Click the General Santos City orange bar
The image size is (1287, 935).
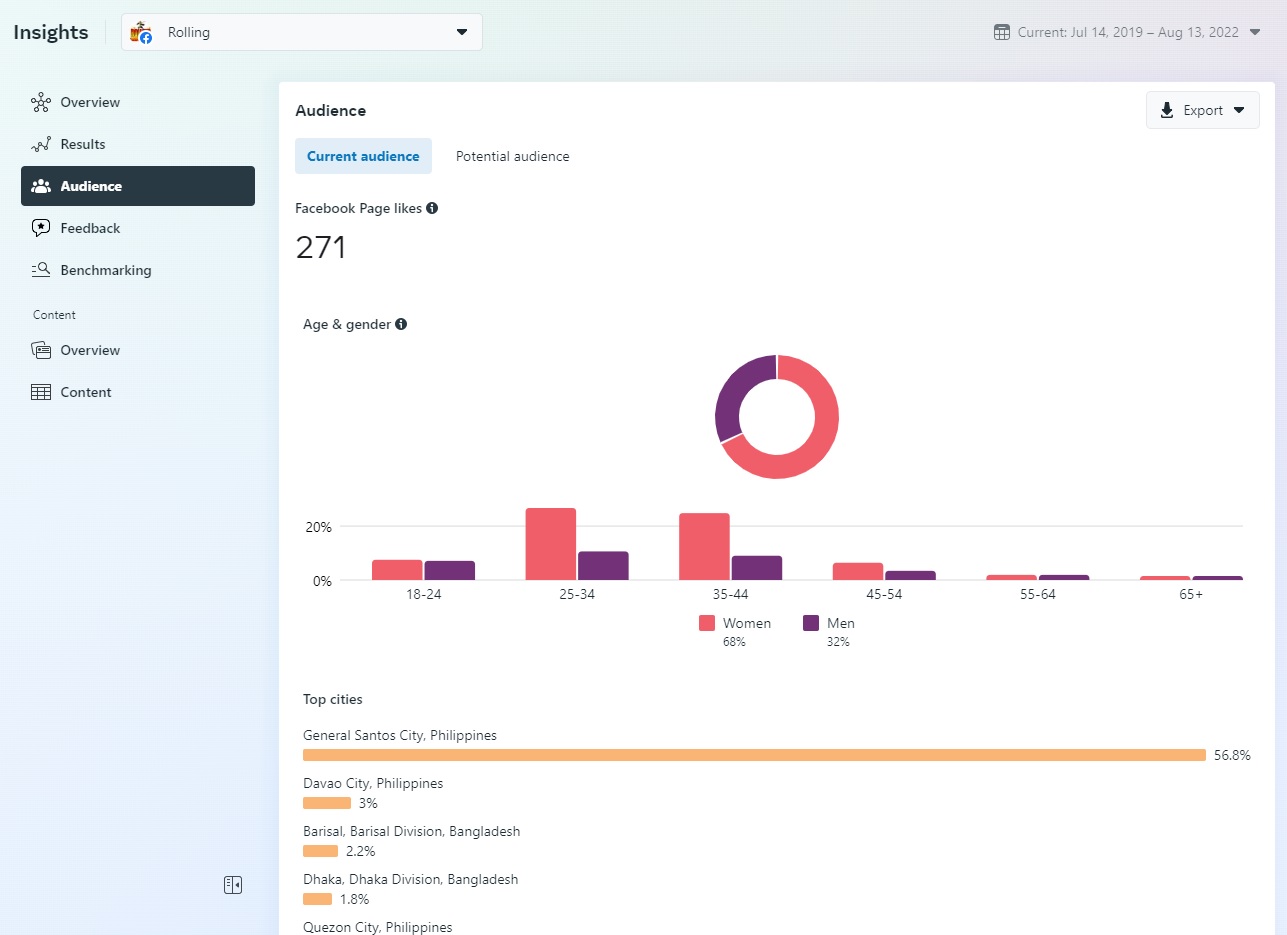click(x=754, y=755)
